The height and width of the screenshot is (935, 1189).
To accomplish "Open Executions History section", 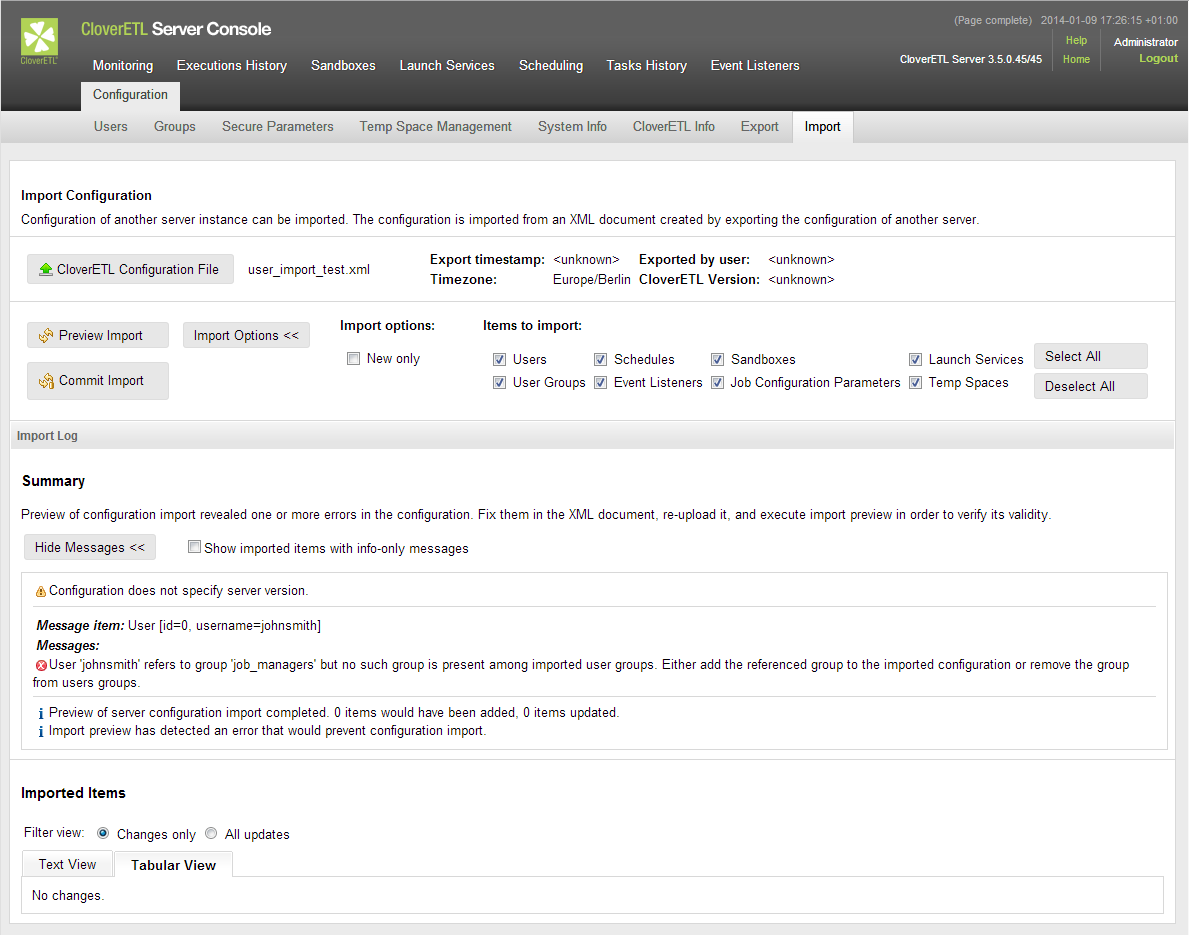I will [x=231, y=65].
